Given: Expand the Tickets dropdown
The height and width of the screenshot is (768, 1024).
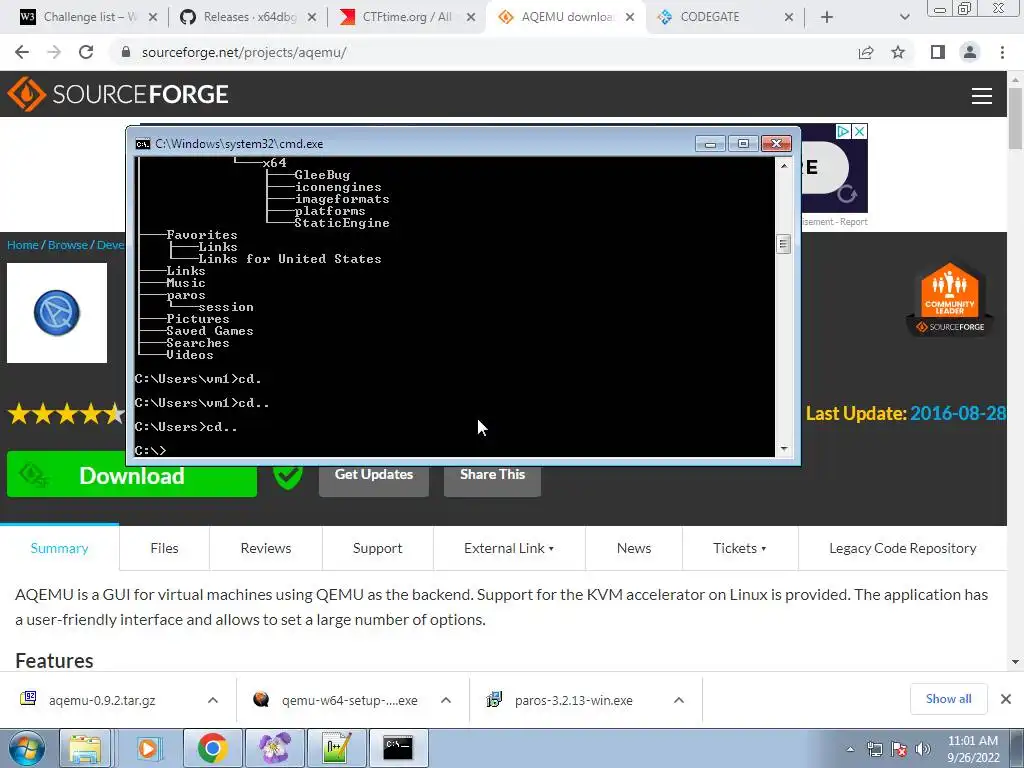Looking at the screenshot, I should click(x=740, y=548).
